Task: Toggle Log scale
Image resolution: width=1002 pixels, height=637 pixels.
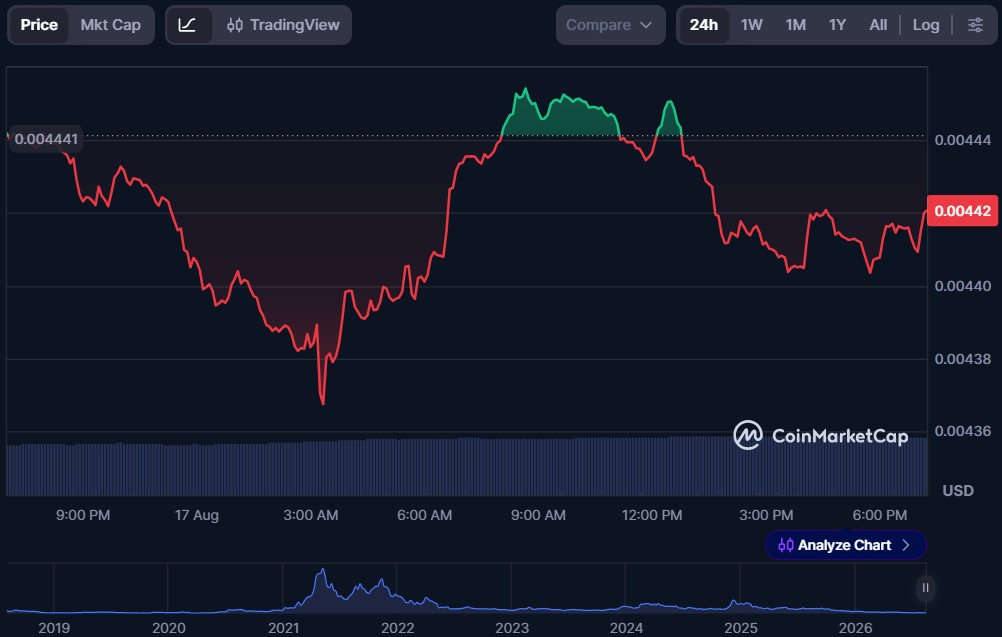Action: coord(925,25)
